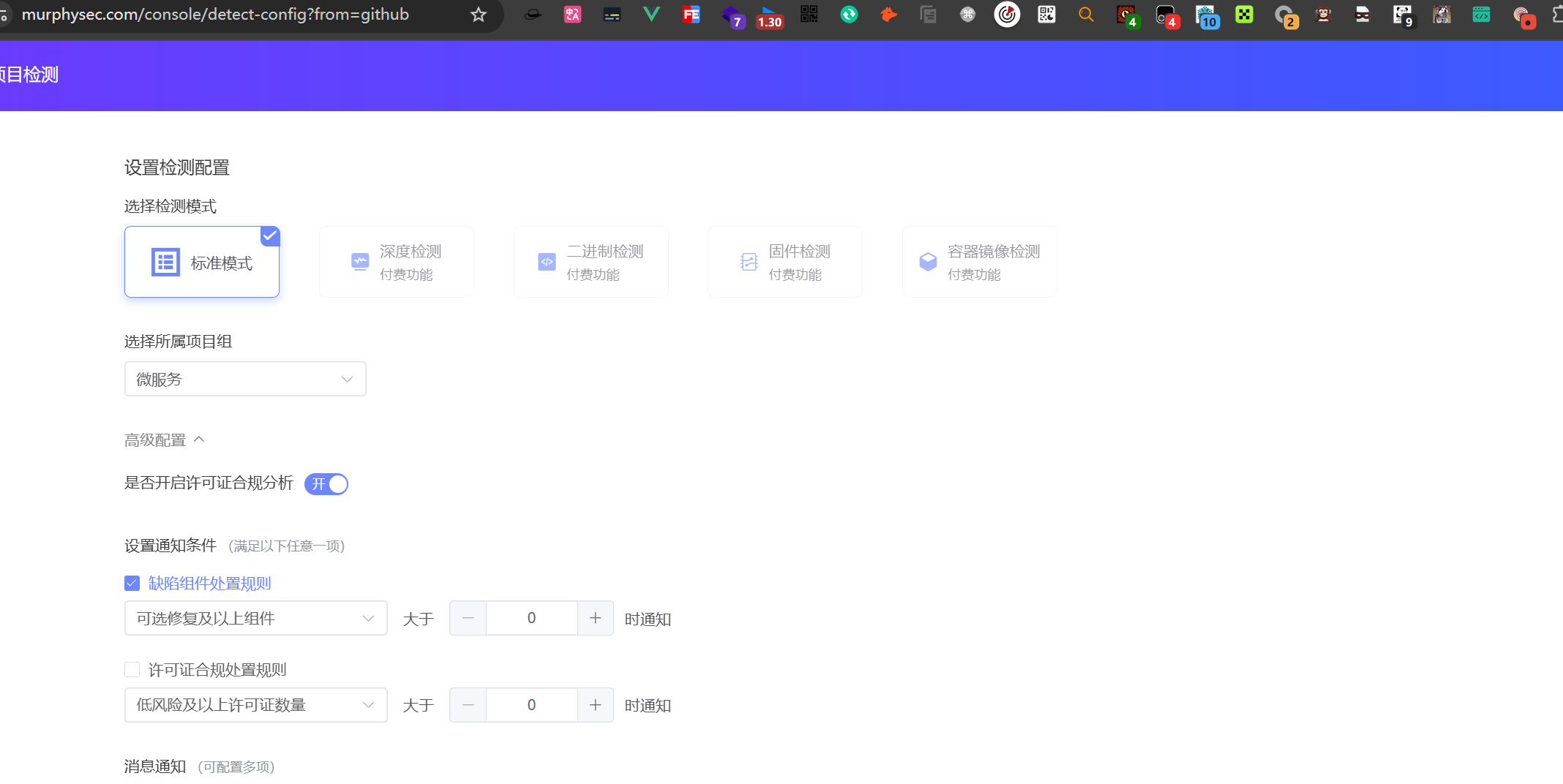The width and height of the screenshot is (1563, 784).
Task: Select the 标准模式 detection mode card
Action: (x=202, y=262)
